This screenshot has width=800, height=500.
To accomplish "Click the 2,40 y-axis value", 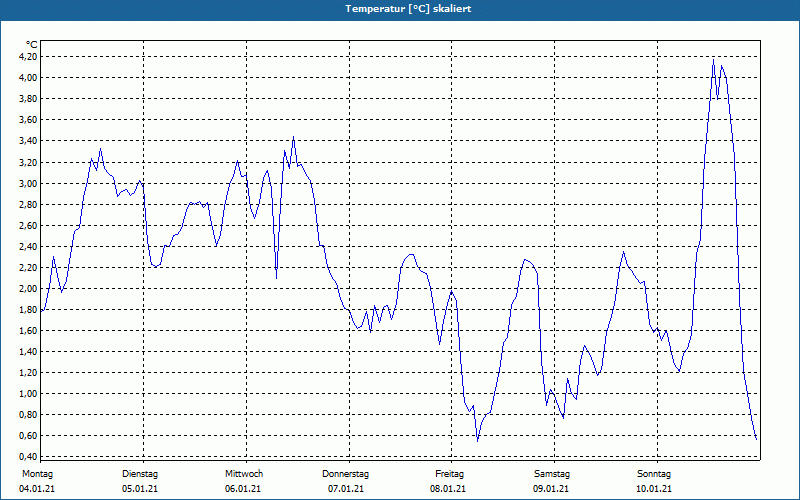I will click(x=28, y=246).
